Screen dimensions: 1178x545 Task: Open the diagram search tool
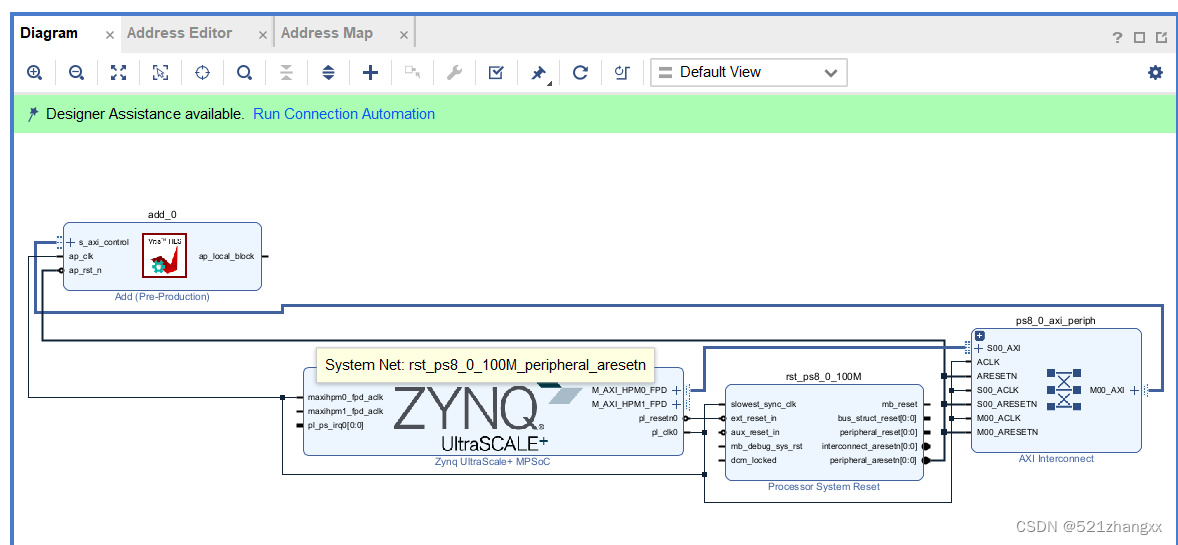point(244,73)
